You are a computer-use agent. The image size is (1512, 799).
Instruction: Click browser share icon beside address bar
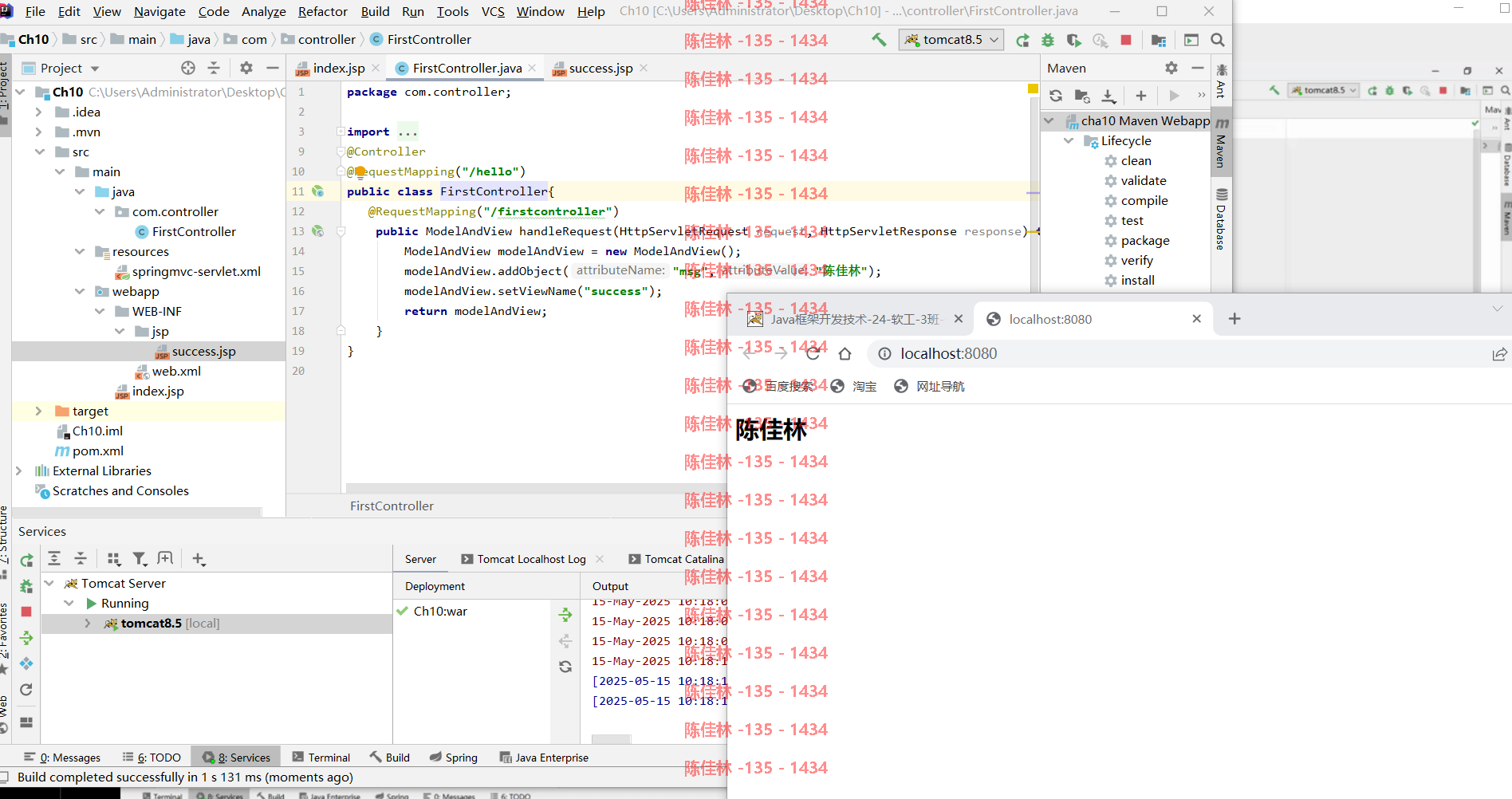click(x=1499, y=353)
